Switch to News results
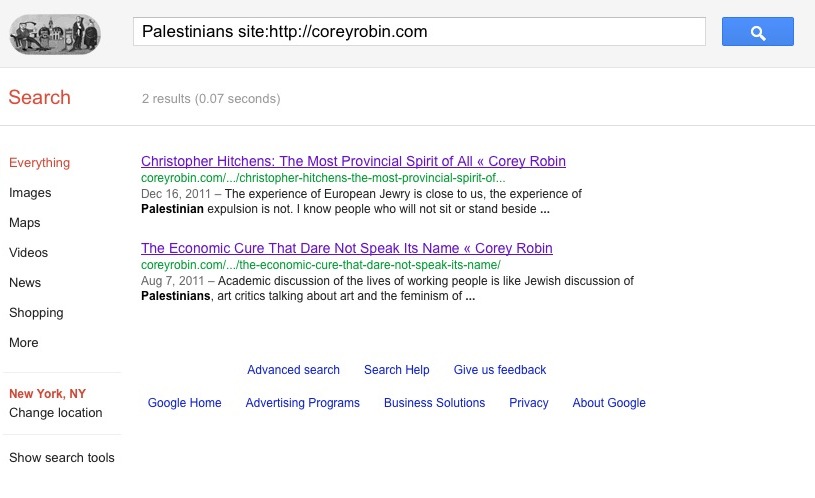The height and width of the screenshot is (498, 815). point(25,283)
